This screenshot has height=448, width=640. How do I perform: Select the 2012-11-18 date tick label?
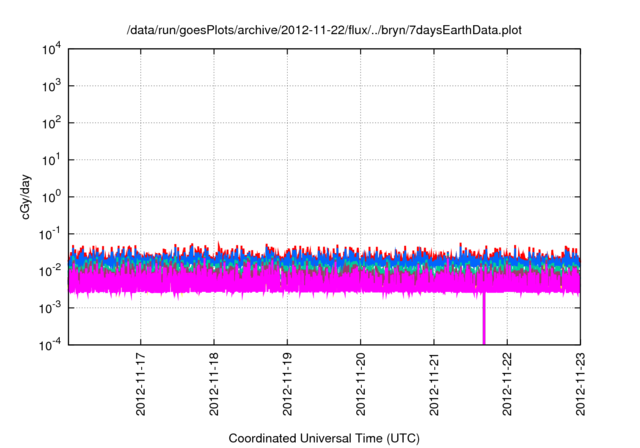pos(214,385)
